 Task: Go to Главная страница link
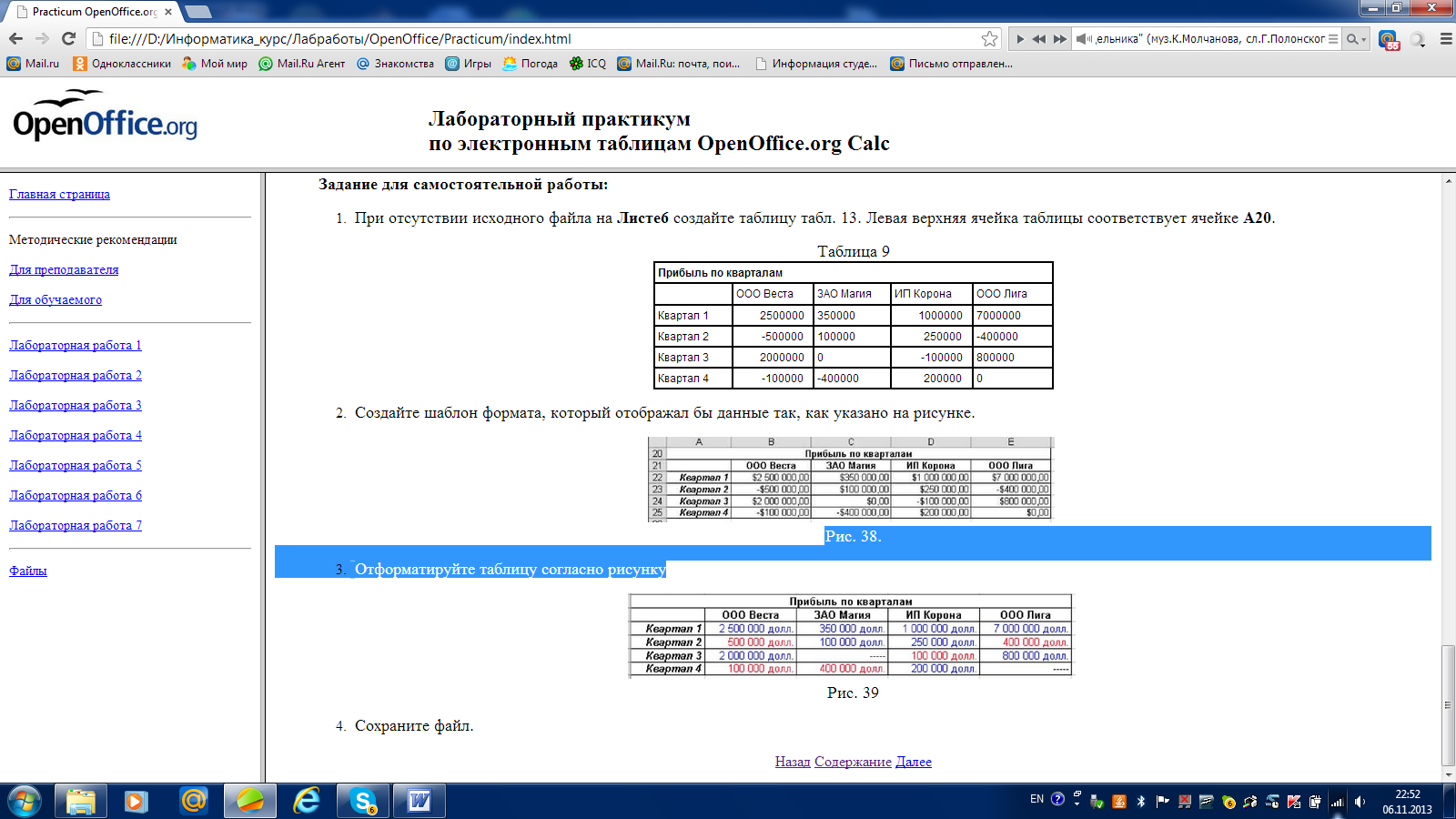[59, 194]
